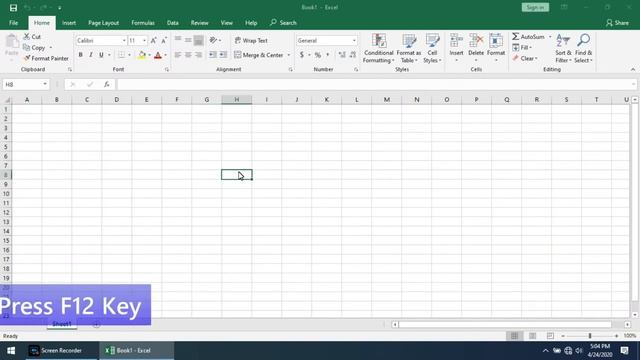The image size is (640, 360).
Task: Click Merge & Center
Action: [259, 55]
